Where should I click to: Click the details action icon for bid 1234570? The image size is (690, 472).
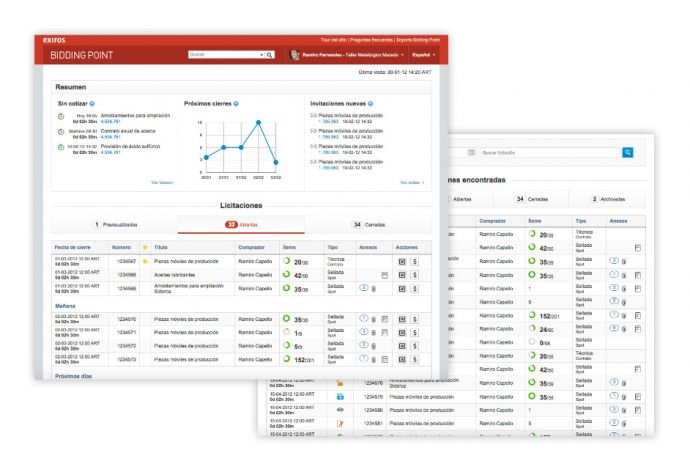point(401,319)
